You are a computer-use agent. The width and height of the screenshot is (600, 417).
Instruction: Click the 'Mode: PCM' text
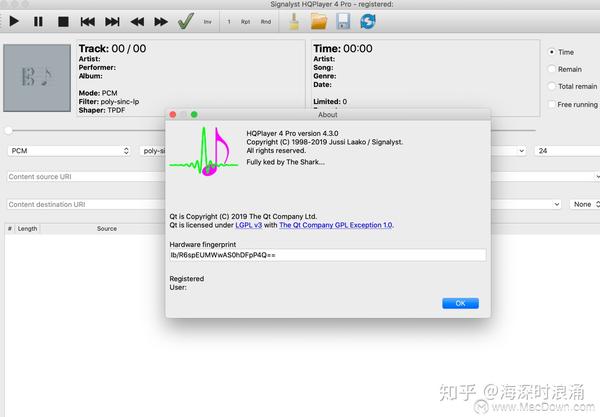pos(98,93)
